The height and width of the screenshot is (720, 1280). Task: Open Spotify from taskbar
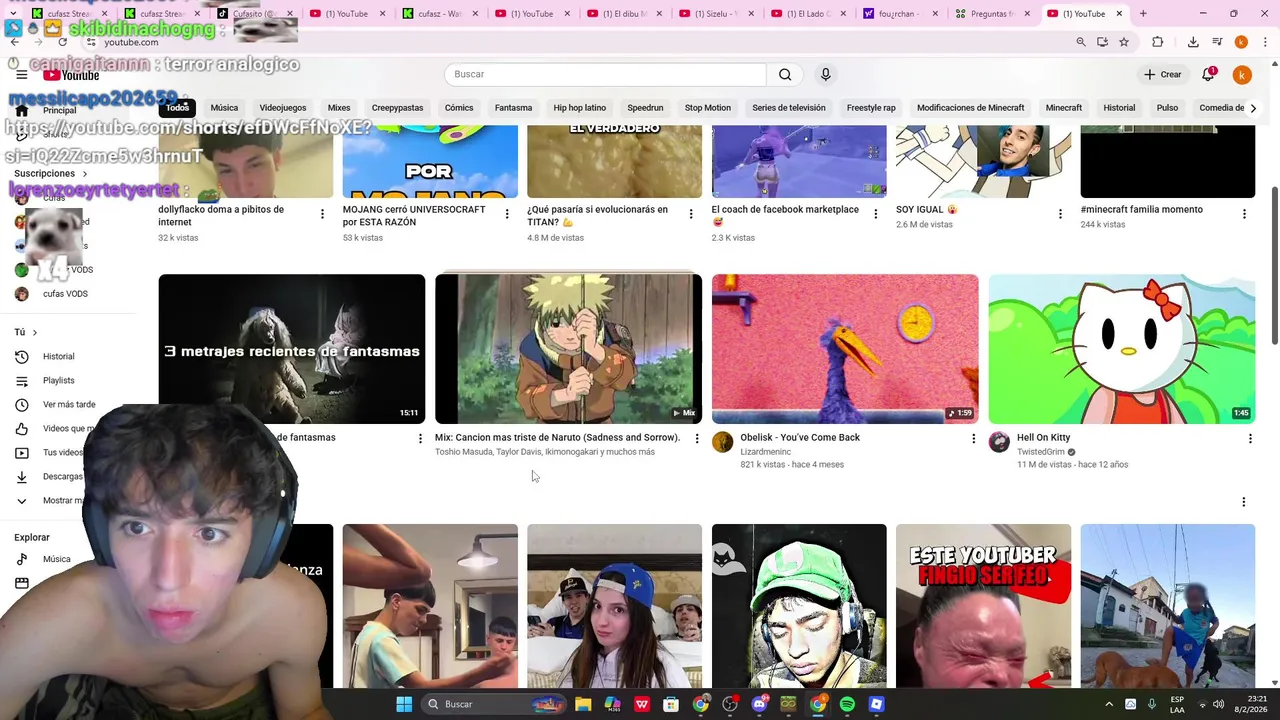847,704
